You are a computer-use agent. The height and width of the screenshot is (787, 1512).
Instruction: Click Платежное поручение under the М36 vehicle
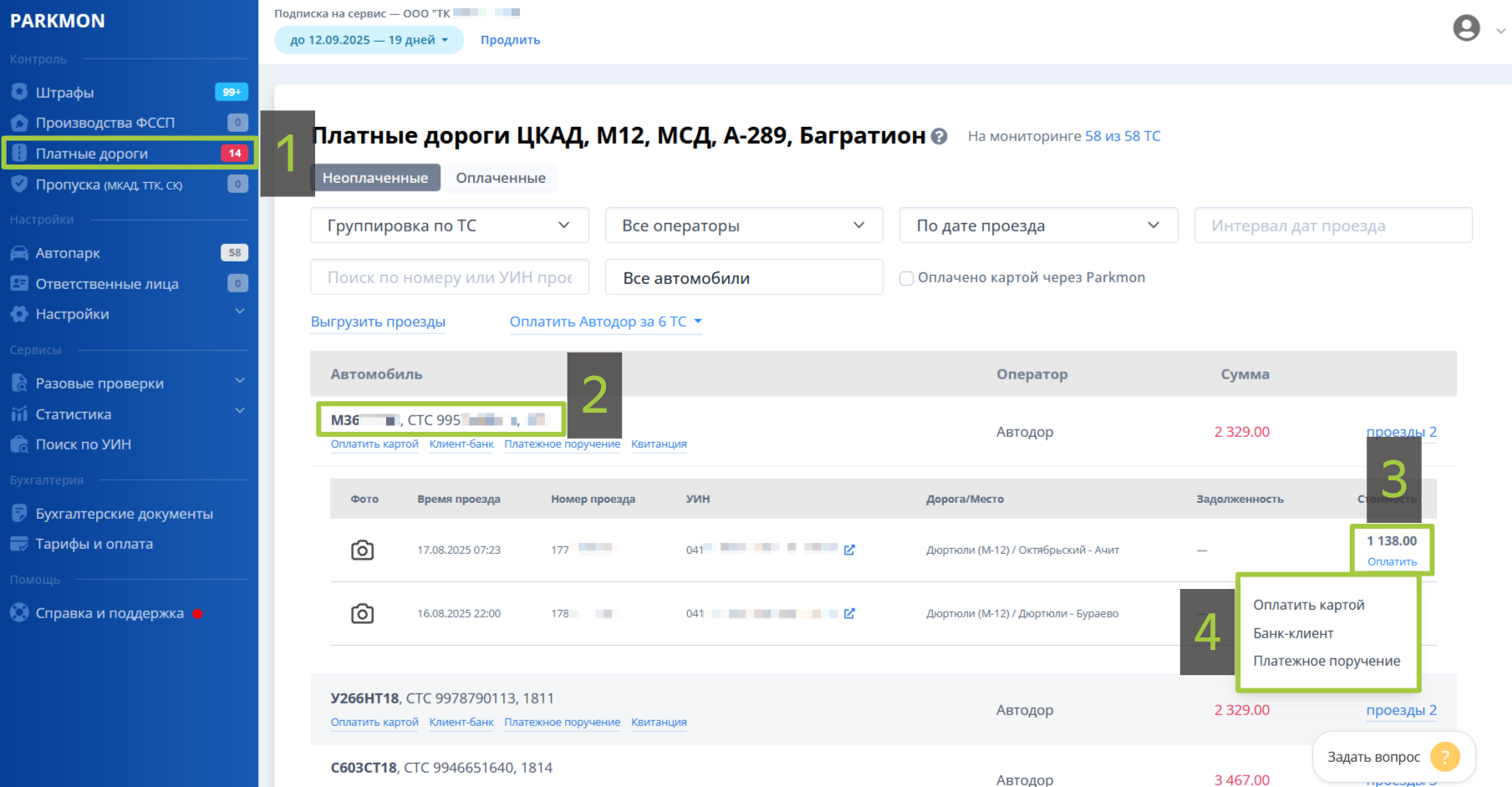563,444
